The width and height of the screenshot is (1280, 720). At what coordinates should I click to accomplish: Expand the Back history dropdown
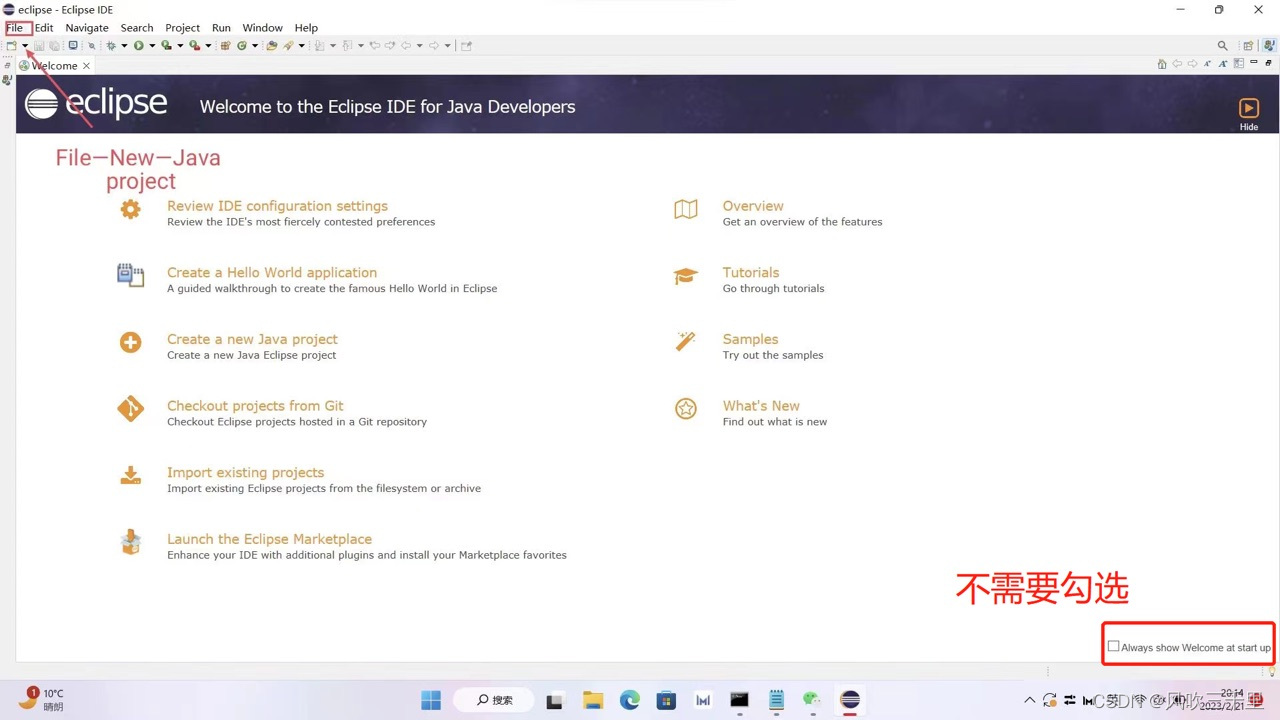[x=419, y=45]
